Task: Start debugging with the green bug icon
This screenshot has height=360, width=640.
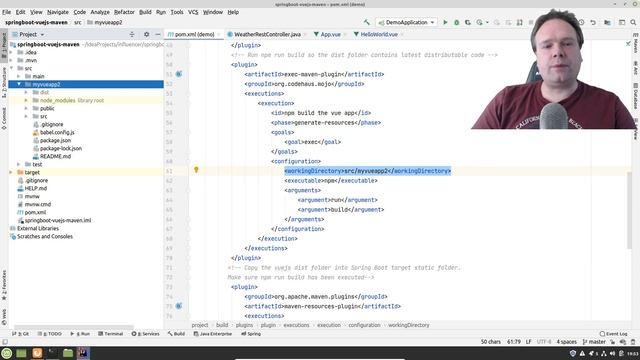Action: tap(457, 22)
